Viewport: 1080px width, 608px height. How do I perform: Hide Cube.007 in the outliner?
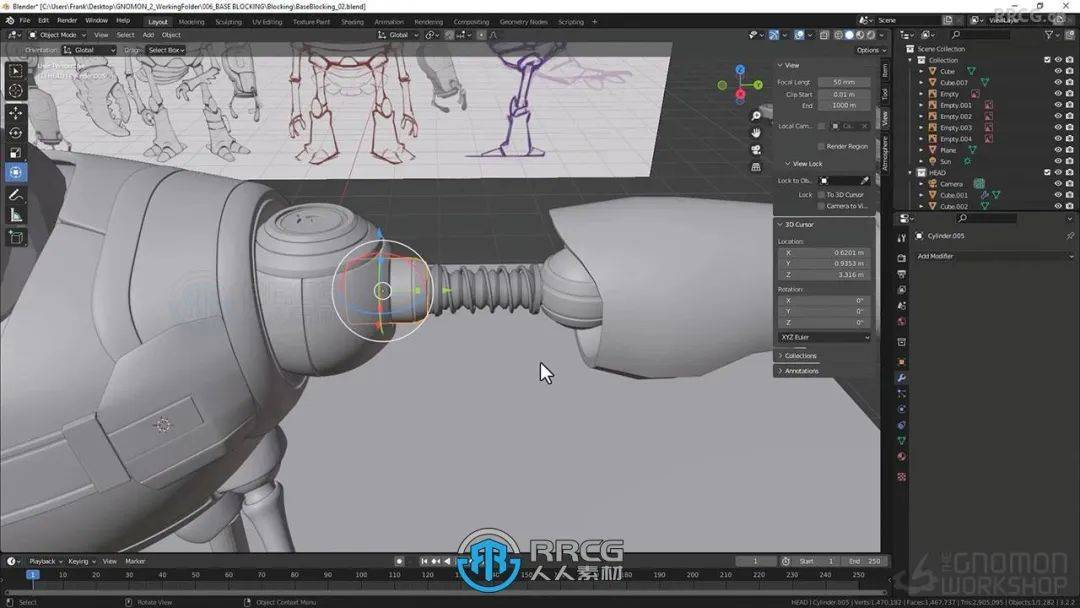coord(1058,82)
